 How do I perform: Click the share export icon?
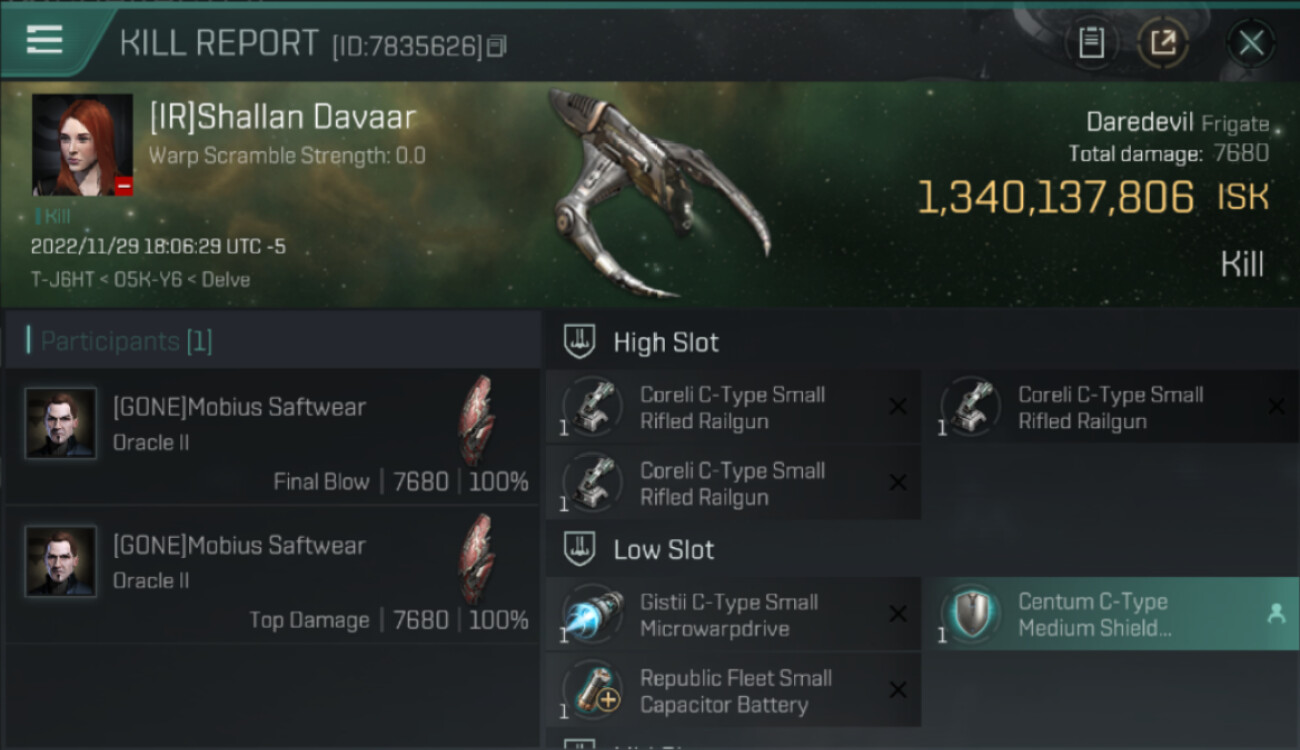[x=1162, y=43]
